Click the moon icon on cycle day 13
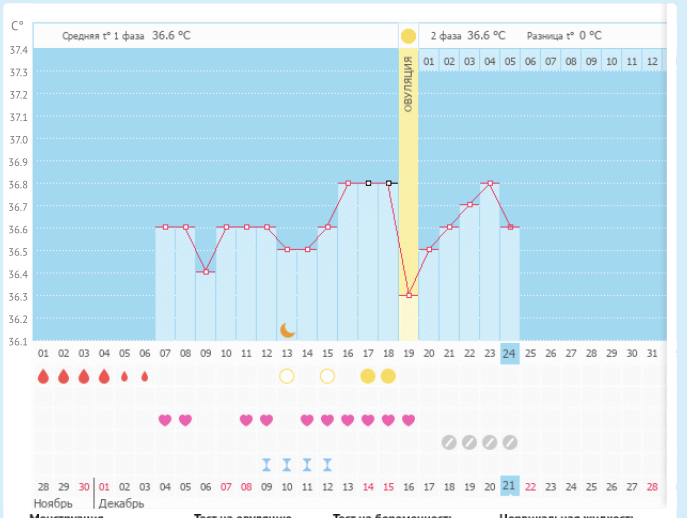The image size is (687, 518). click(287, 329)
